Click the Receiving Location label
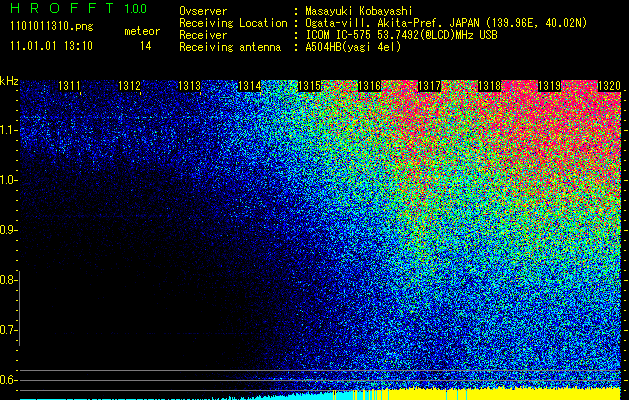Screen dimensions: 629x400 click(x=233, y=23)
